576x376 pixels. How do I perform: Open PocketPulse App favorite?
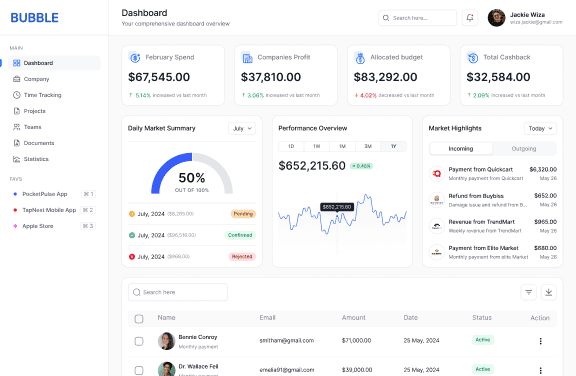[x=54, y=194]
